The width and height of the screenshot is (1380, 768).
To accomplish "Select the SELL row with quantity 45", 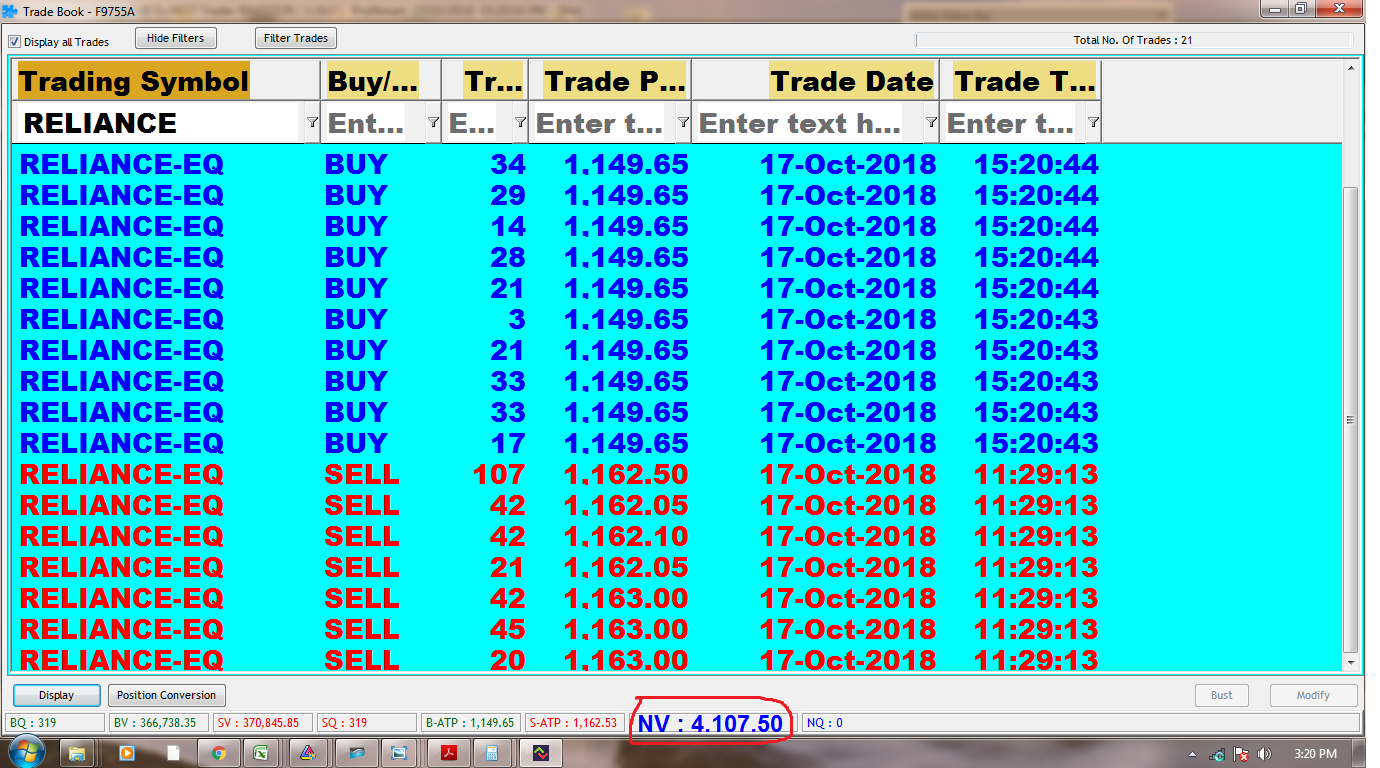I will (678, 628).
